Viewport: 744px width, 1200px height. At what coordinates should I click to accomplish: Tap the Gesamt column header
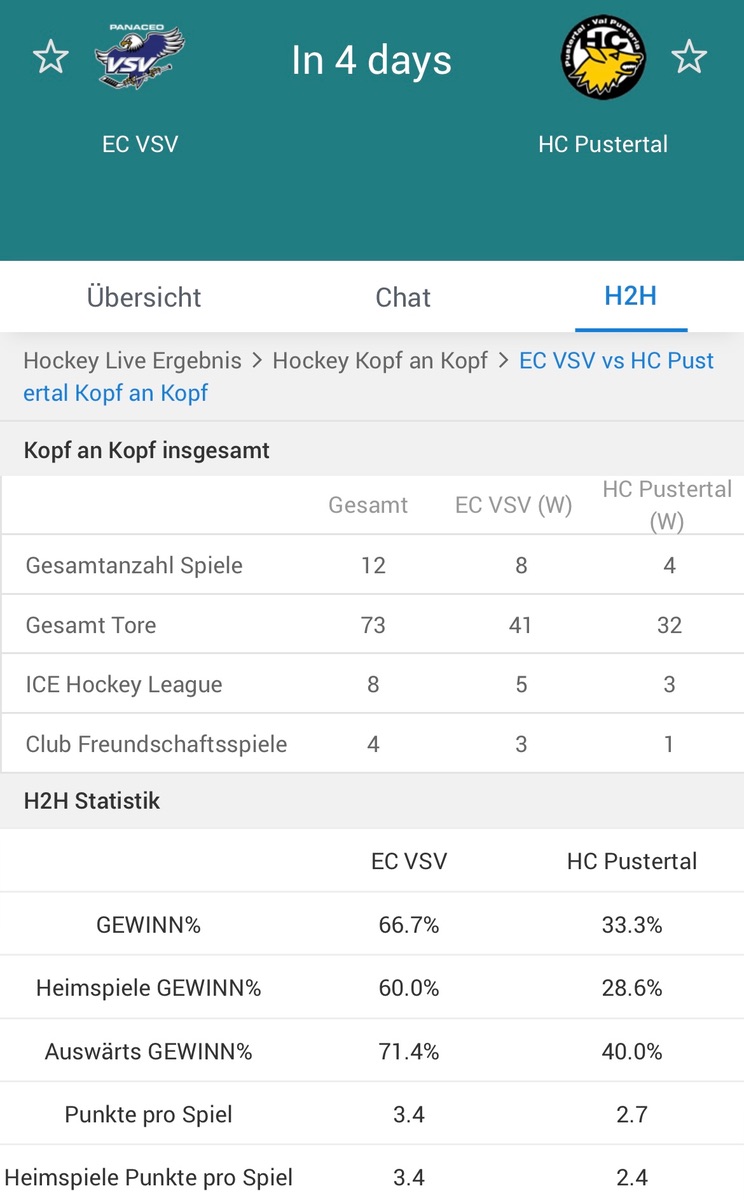click(368, 505)
